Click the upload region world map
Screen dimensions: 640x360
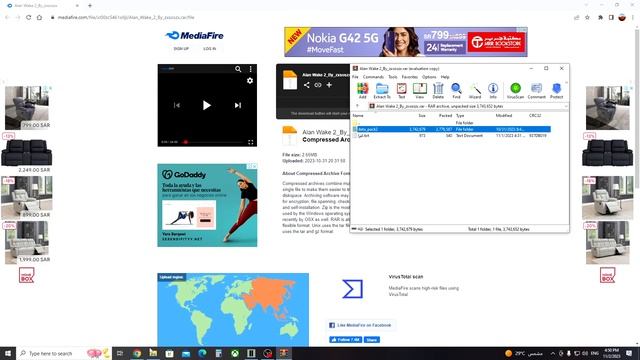(233, 310)
